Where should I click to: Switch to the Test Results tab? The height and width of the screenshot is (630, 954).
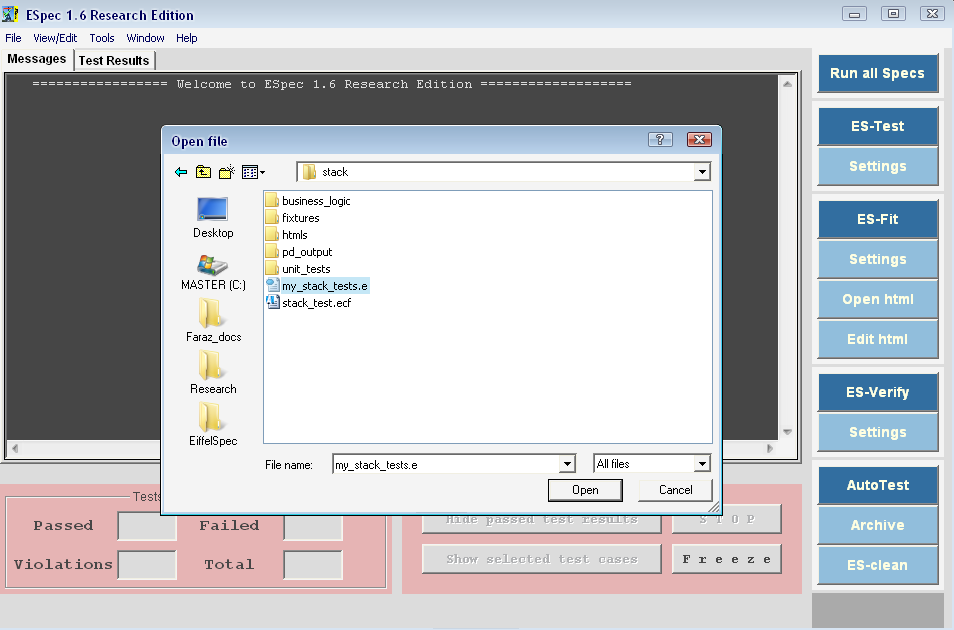114,60
